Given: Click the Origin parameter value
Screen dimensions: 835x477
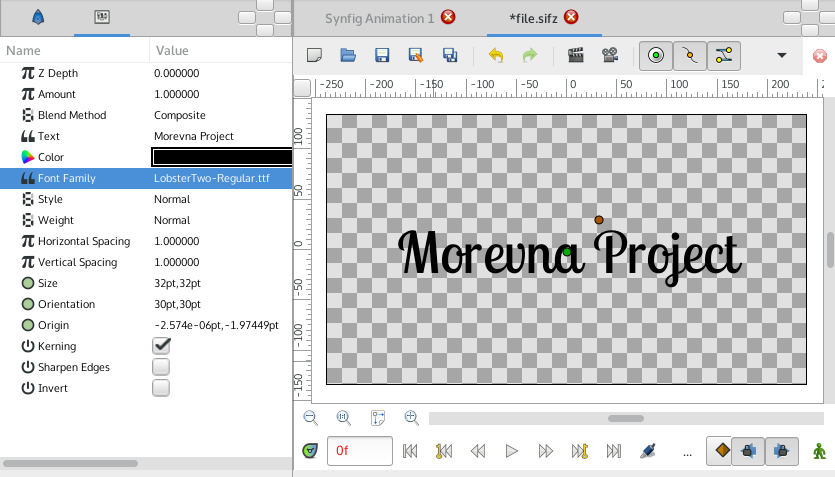Looking at the screenshot, I should (216, 325).
